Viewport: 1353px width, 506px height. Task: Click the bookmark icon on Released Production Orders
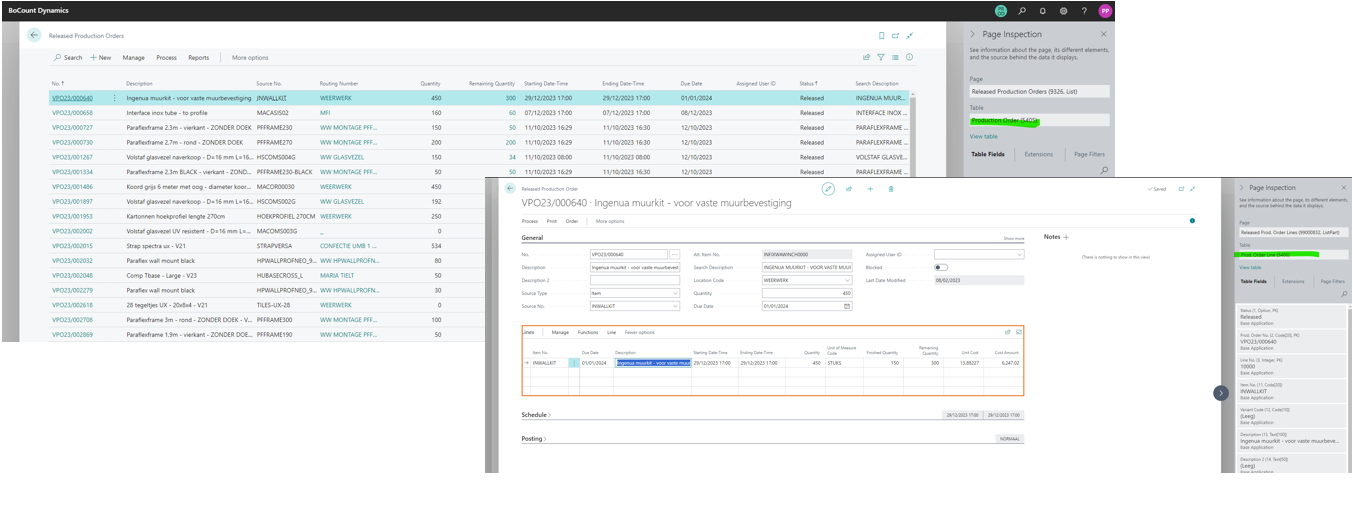click(x=881, y=35)
